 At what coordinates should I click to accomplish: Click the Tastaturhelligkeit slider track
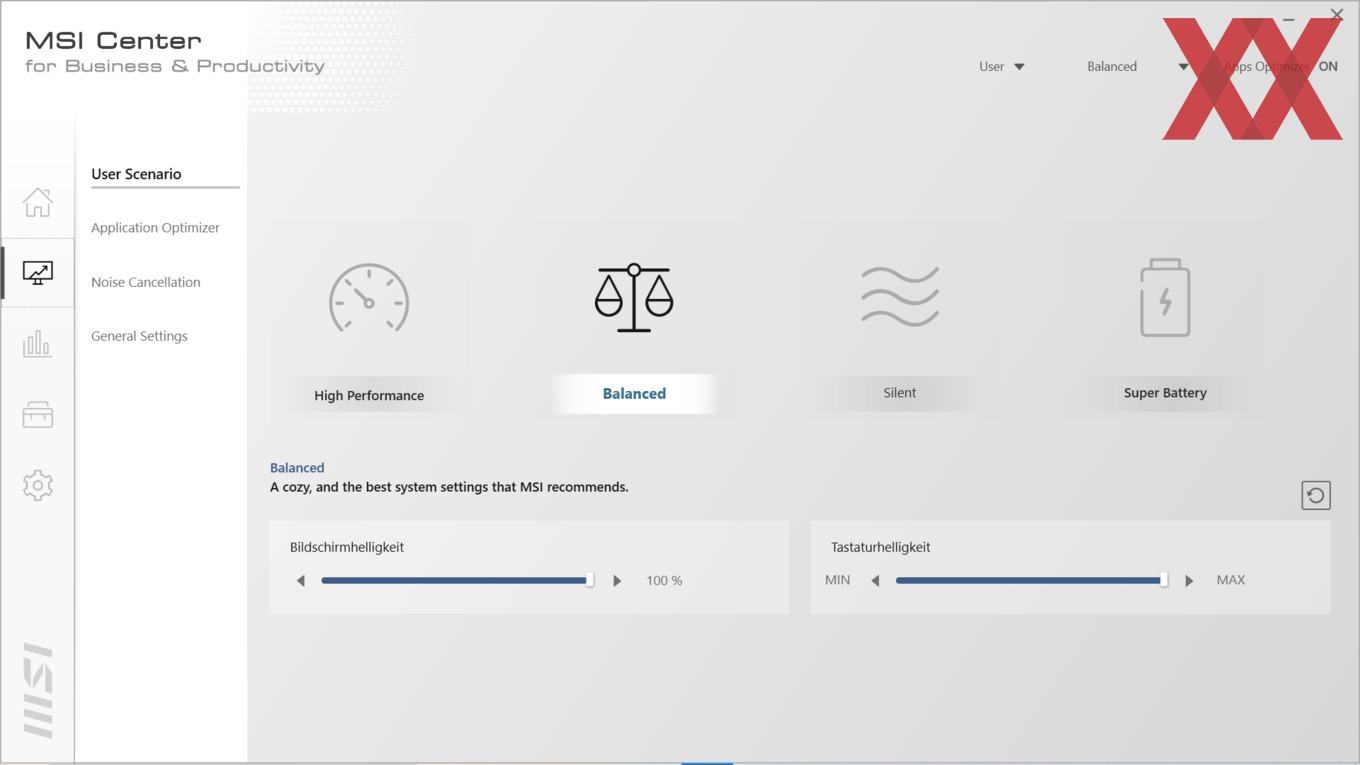coord(1032,580)
